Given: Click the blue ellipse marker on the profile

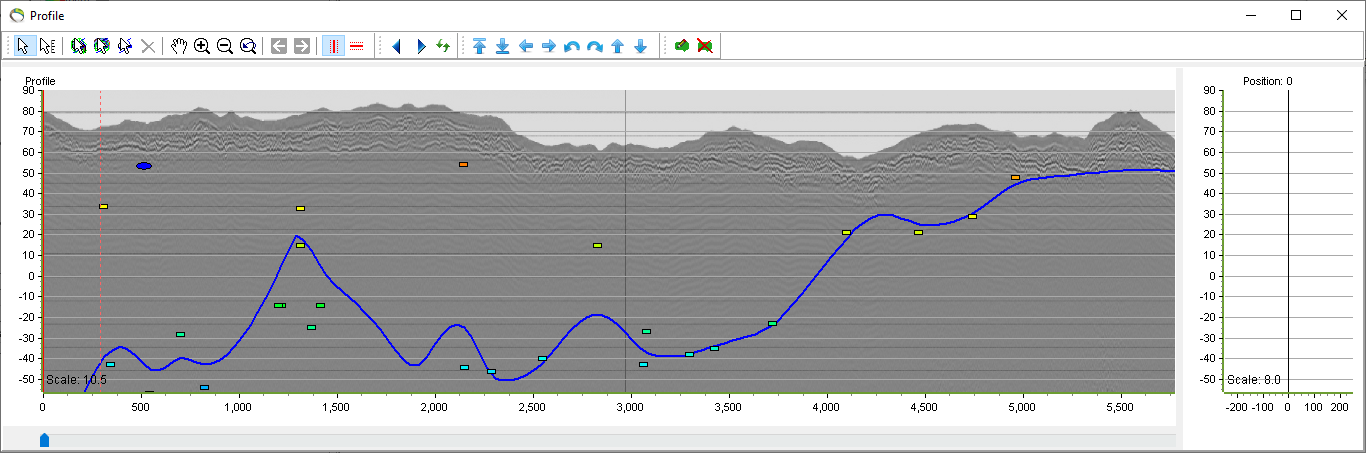Looking at the screenshot, I should [144, 166].
